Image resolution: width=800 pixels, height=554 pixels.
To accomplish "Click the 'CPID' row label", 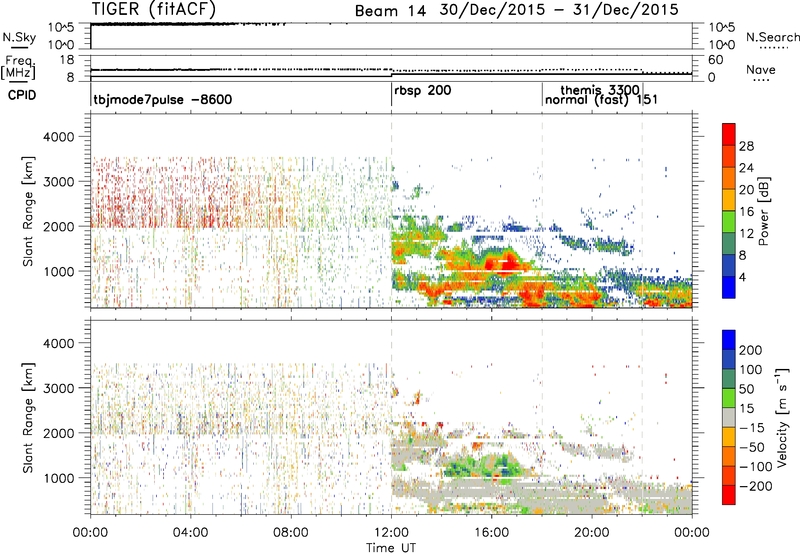I will (x=22, y=95).
